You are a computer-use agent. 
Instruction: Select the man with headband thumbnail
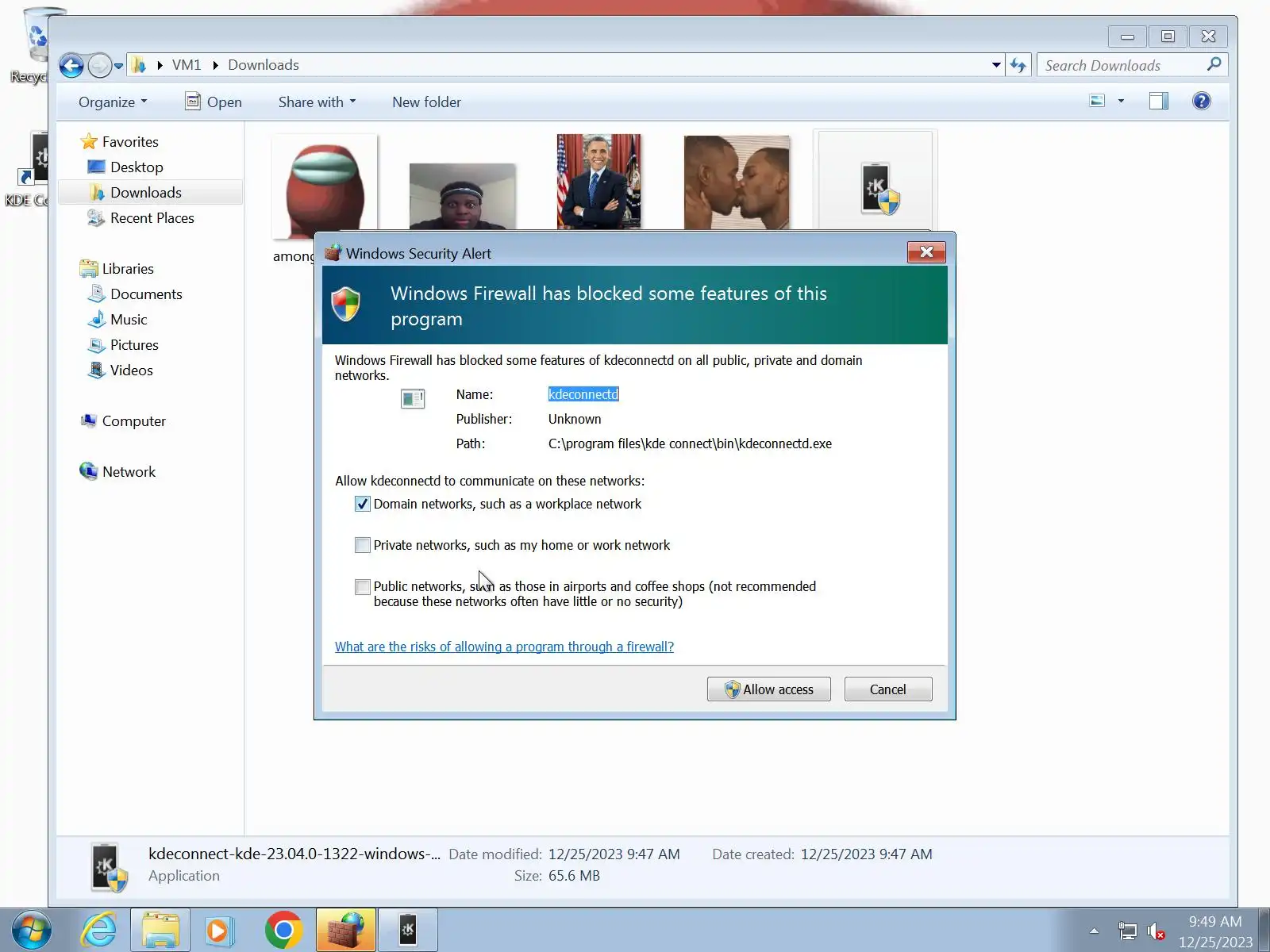tap(462, 197)
